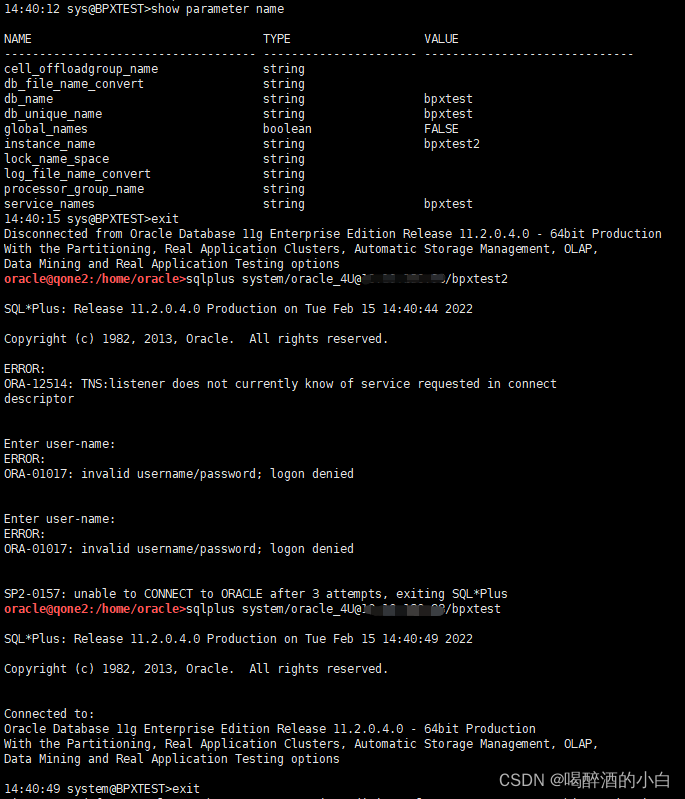Click the instance_name parameter name

pyautogui.click(x=50, y=144)
